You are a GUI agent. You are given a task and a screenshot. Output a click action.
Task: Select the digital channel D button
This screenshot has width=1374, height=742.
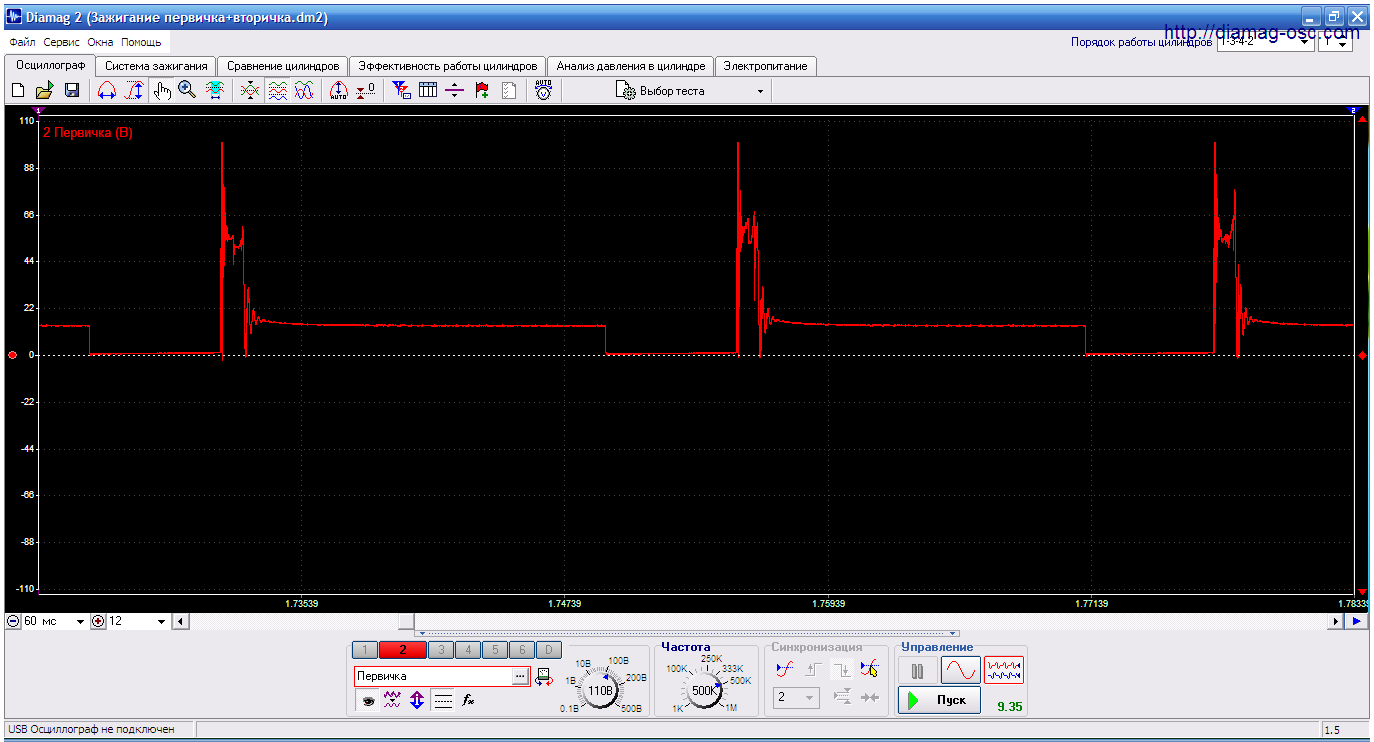coord(549,650)
